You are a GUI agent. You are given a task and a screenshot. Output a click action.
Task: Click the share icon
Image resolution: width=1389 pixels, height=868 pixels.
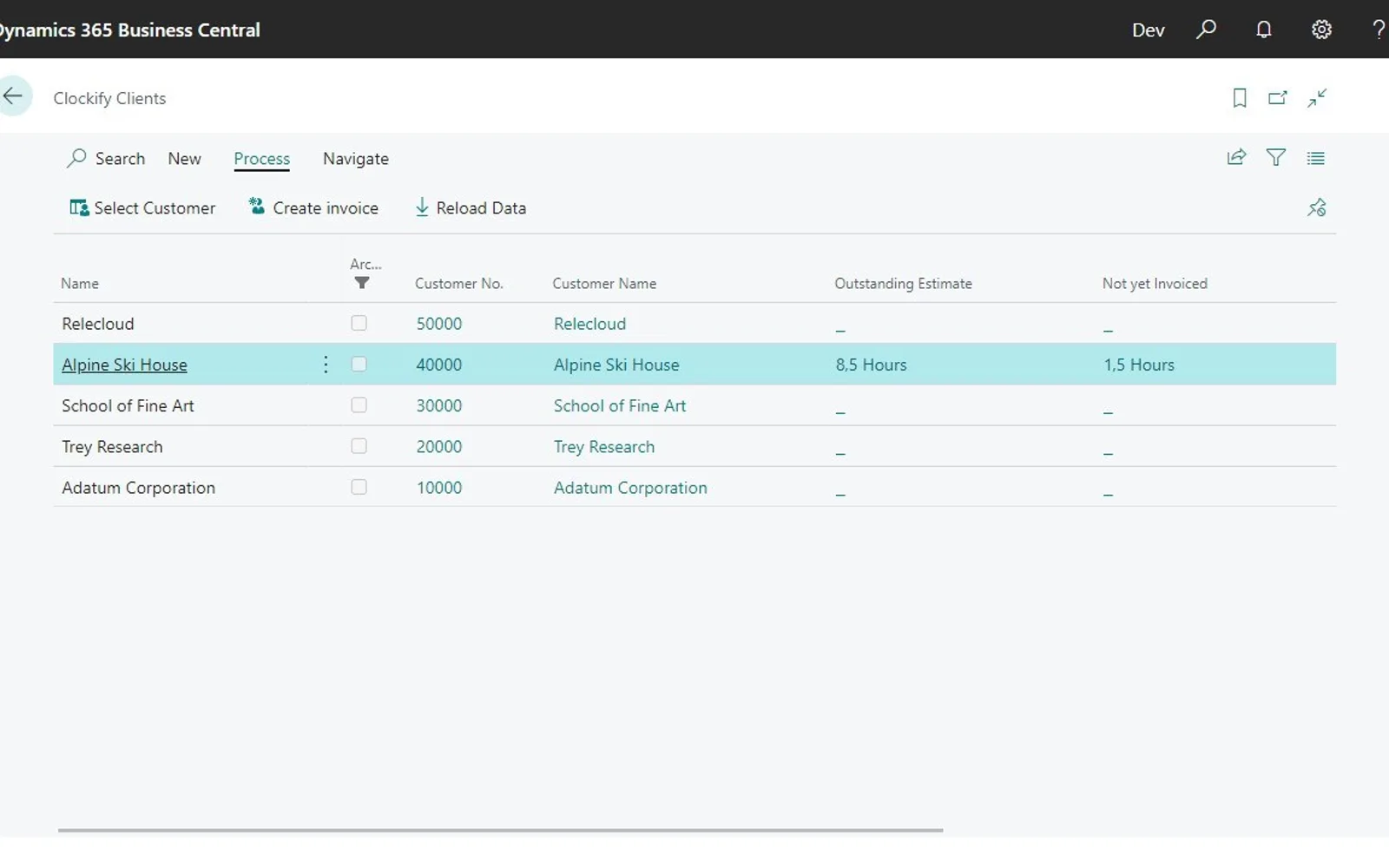(x=1236, y=157)
